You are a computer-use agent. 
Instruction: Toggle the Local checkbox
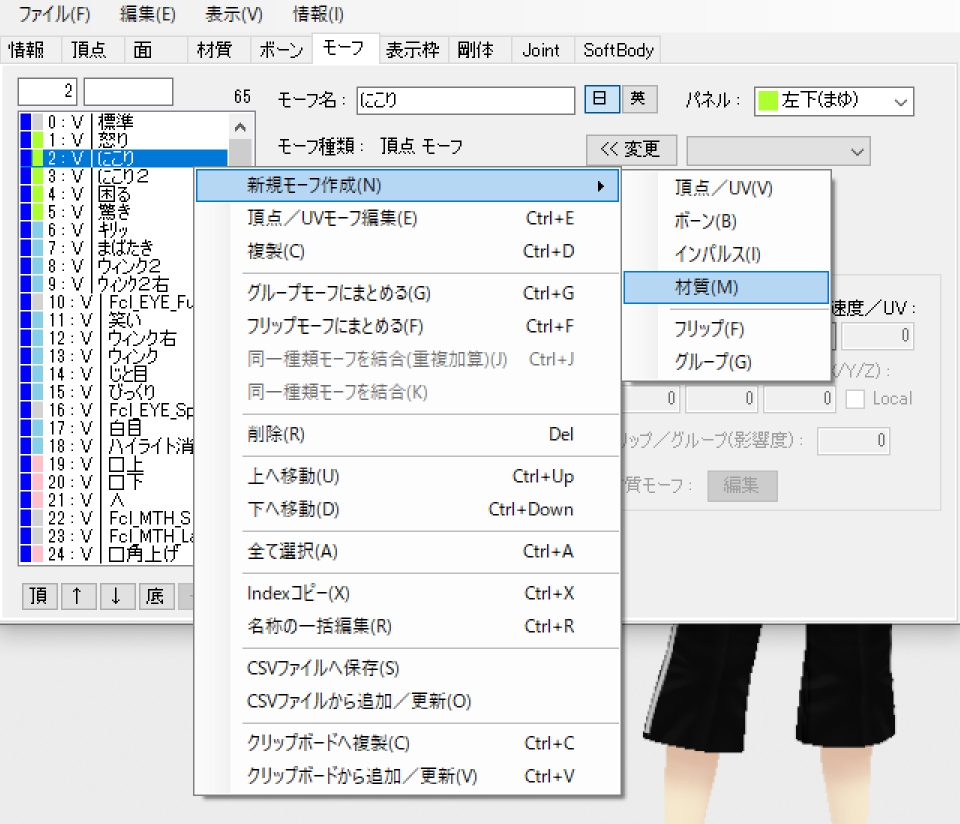(x=855, y=399)
